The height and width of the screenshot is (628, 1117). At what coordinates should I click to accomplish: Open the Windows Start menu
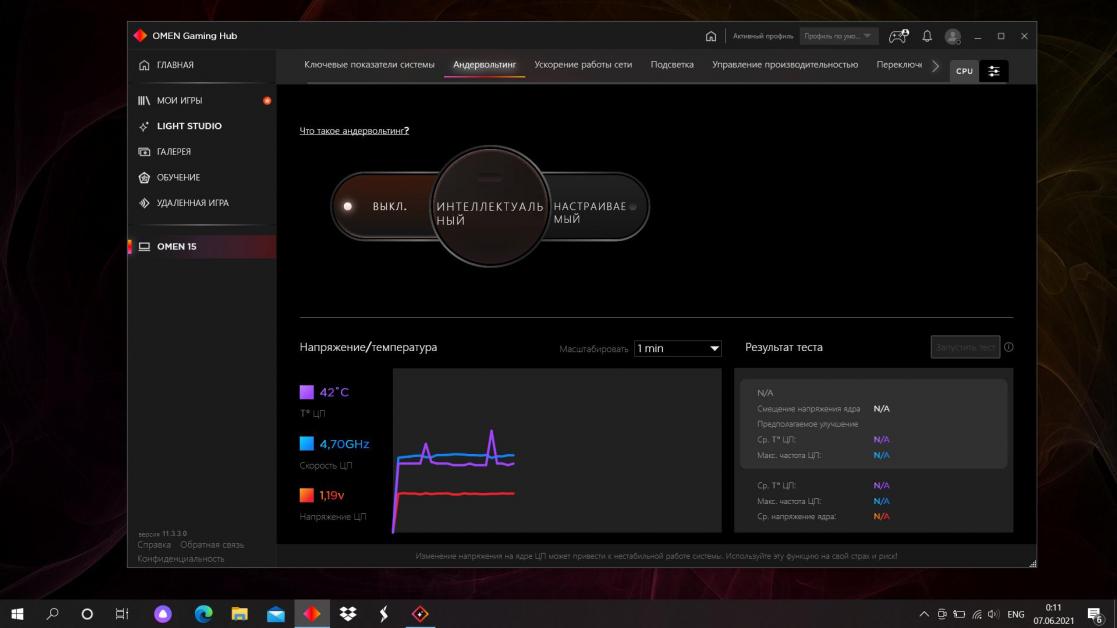(x=18, y=614)
